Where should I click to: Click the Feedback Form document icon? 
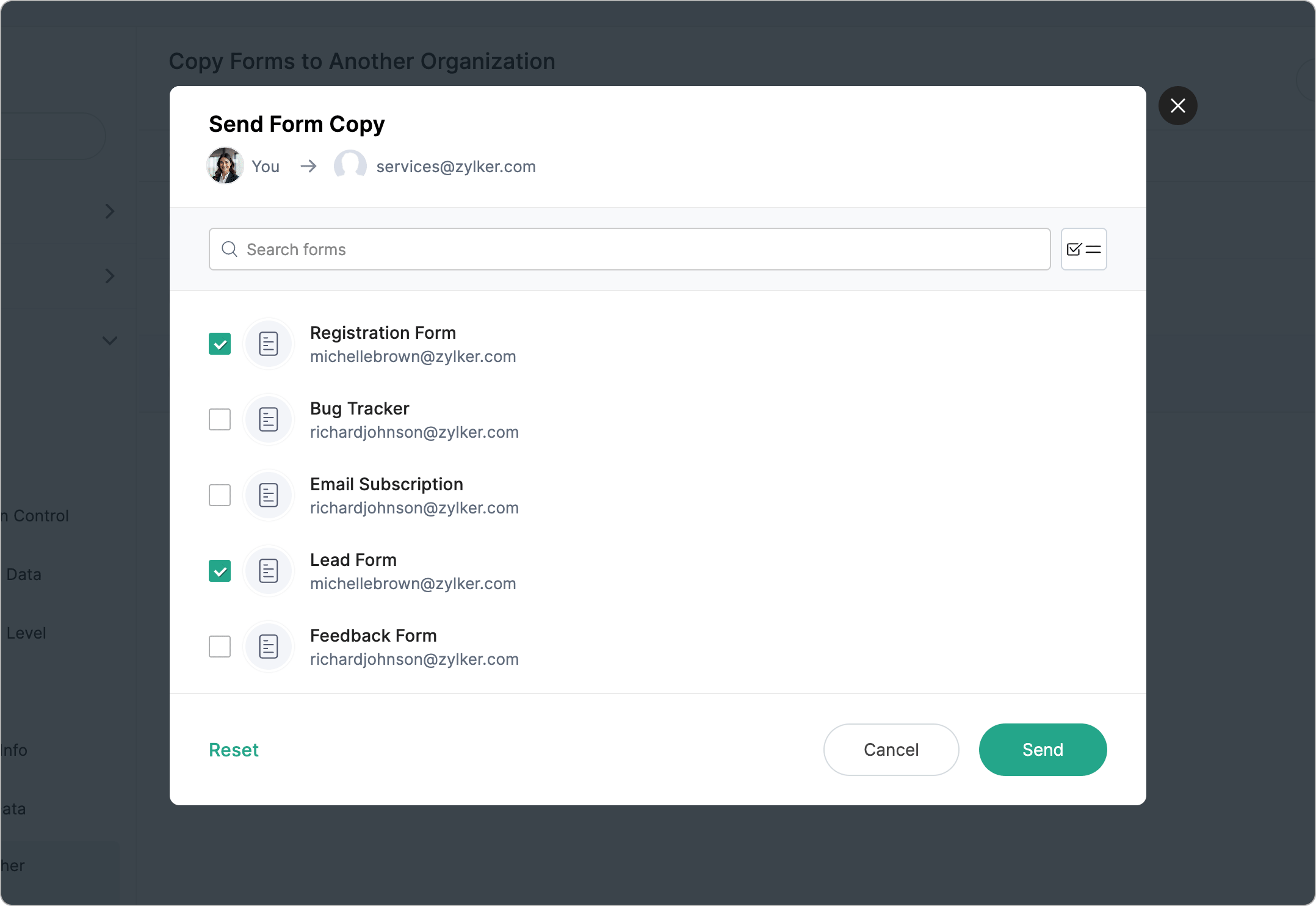269,647
